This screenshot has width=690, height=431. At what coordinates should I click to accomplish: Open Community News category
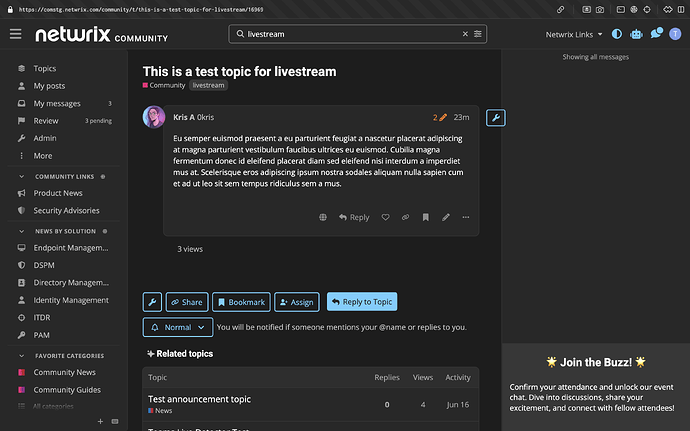(64, 372)
